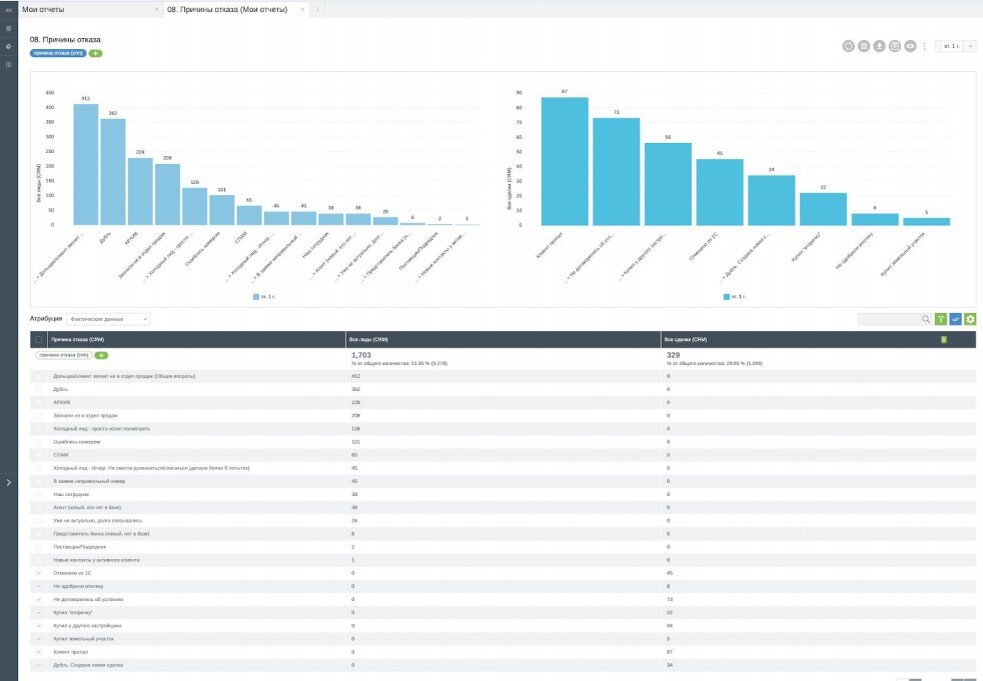Click the green plus next to the table pill
This screenshot has height=681, width=983.
tap(101, 356)
